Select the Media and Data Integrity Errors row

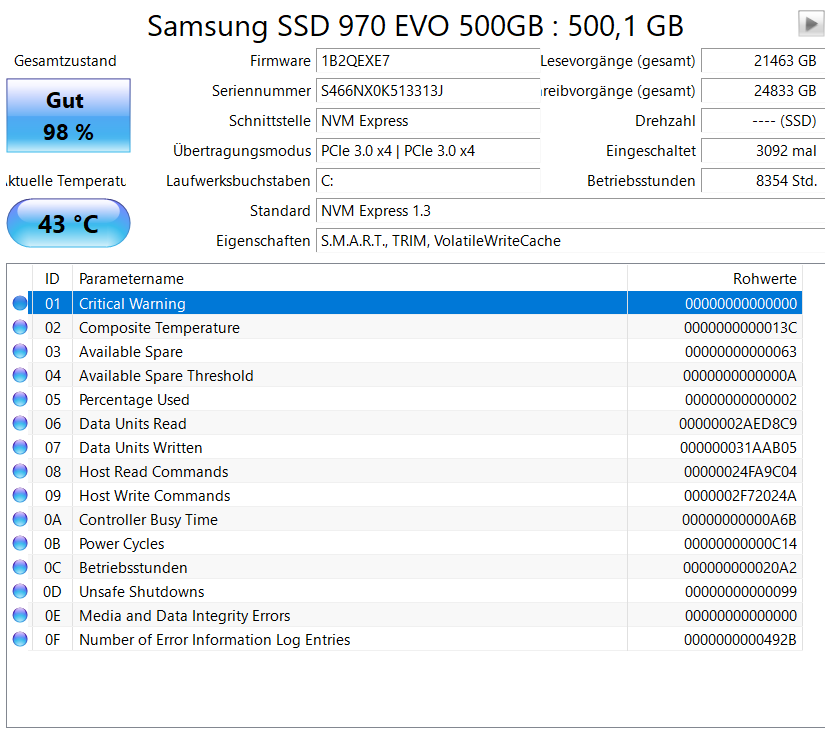[405, 616]
